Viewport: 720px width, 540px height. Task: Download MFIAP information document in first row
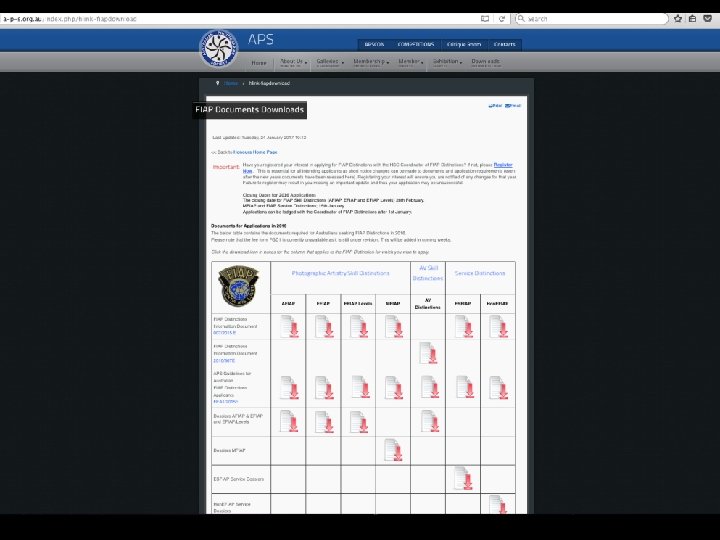[x=394, y=326]
